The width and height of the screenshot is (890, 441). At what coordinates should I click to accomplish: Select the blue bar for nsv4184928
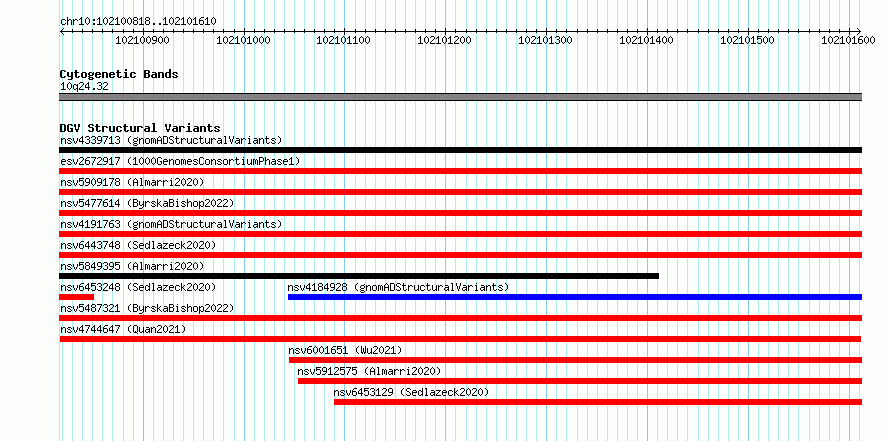click(x=575, y=297)
